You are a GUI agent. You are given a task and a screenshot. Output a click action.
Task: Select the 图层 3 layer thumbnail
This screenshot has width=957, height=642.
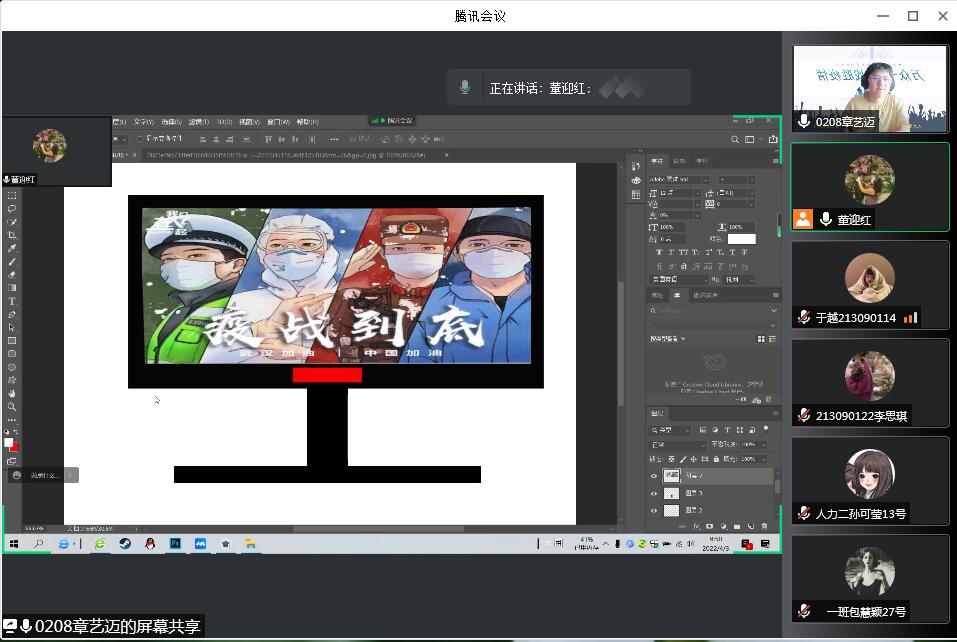[x=671, y=493]
